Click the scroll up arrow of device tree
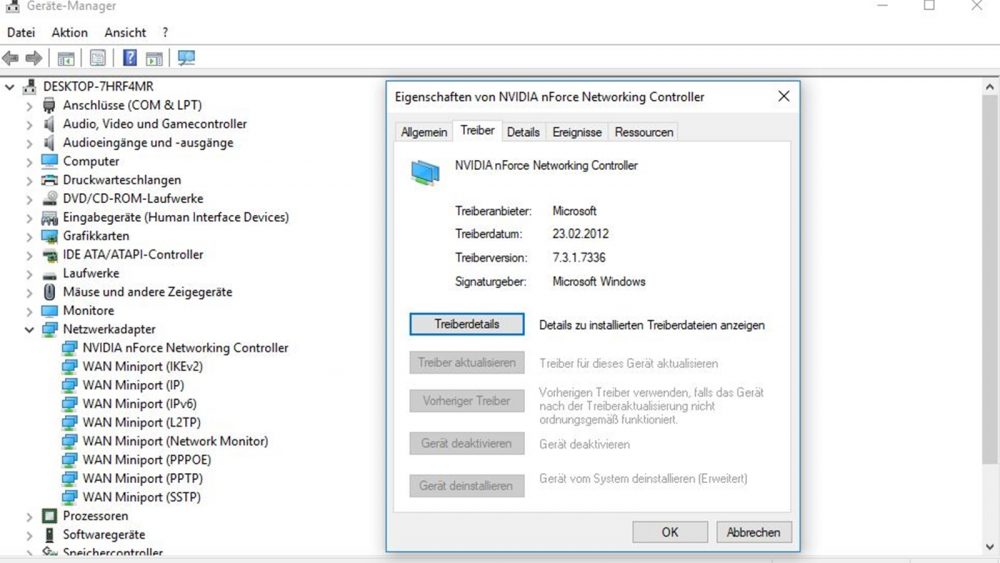 coord(989,87)
